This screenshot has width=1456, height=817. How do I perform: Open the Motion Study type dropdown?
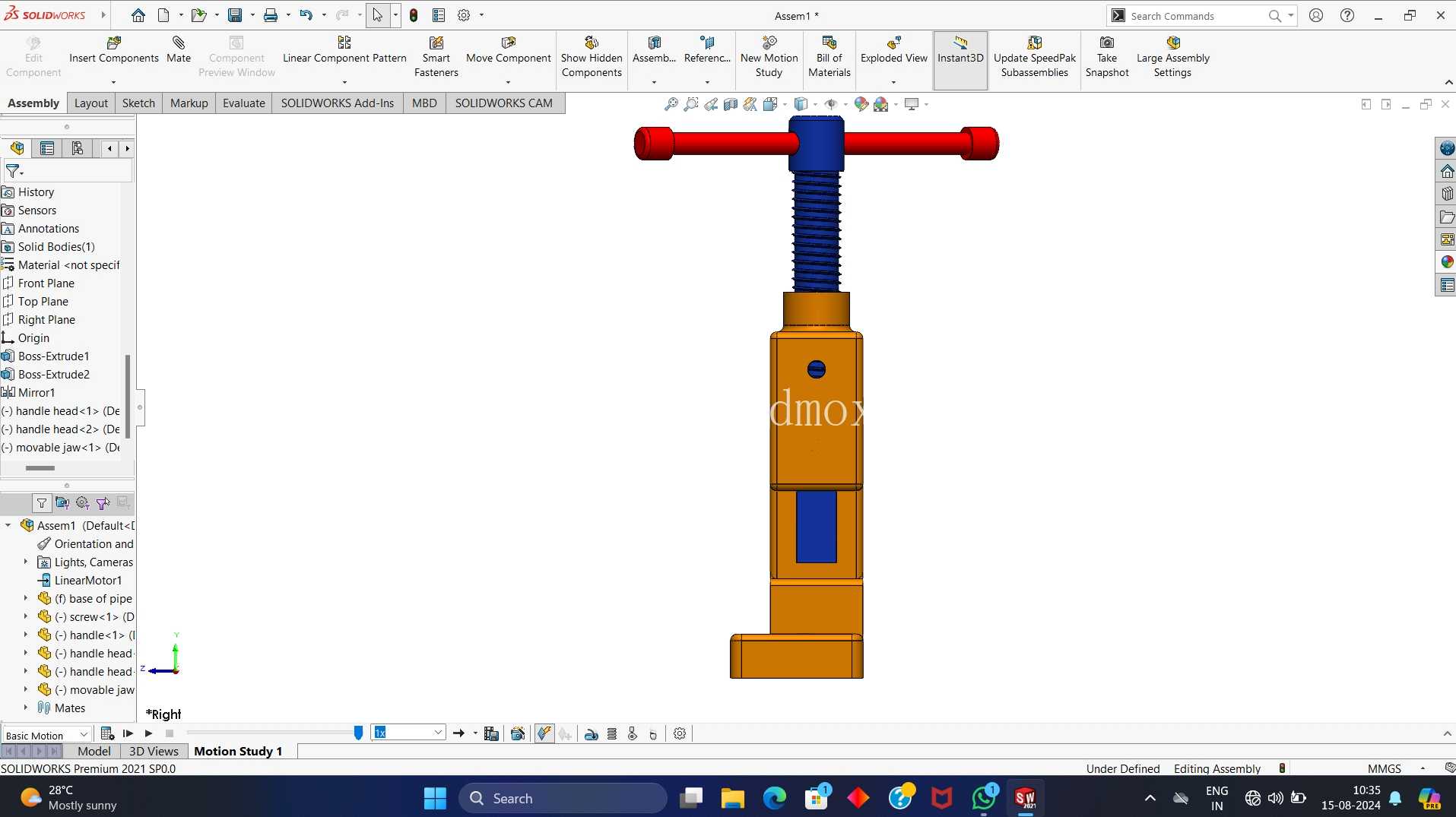click(x=46, y=735)
